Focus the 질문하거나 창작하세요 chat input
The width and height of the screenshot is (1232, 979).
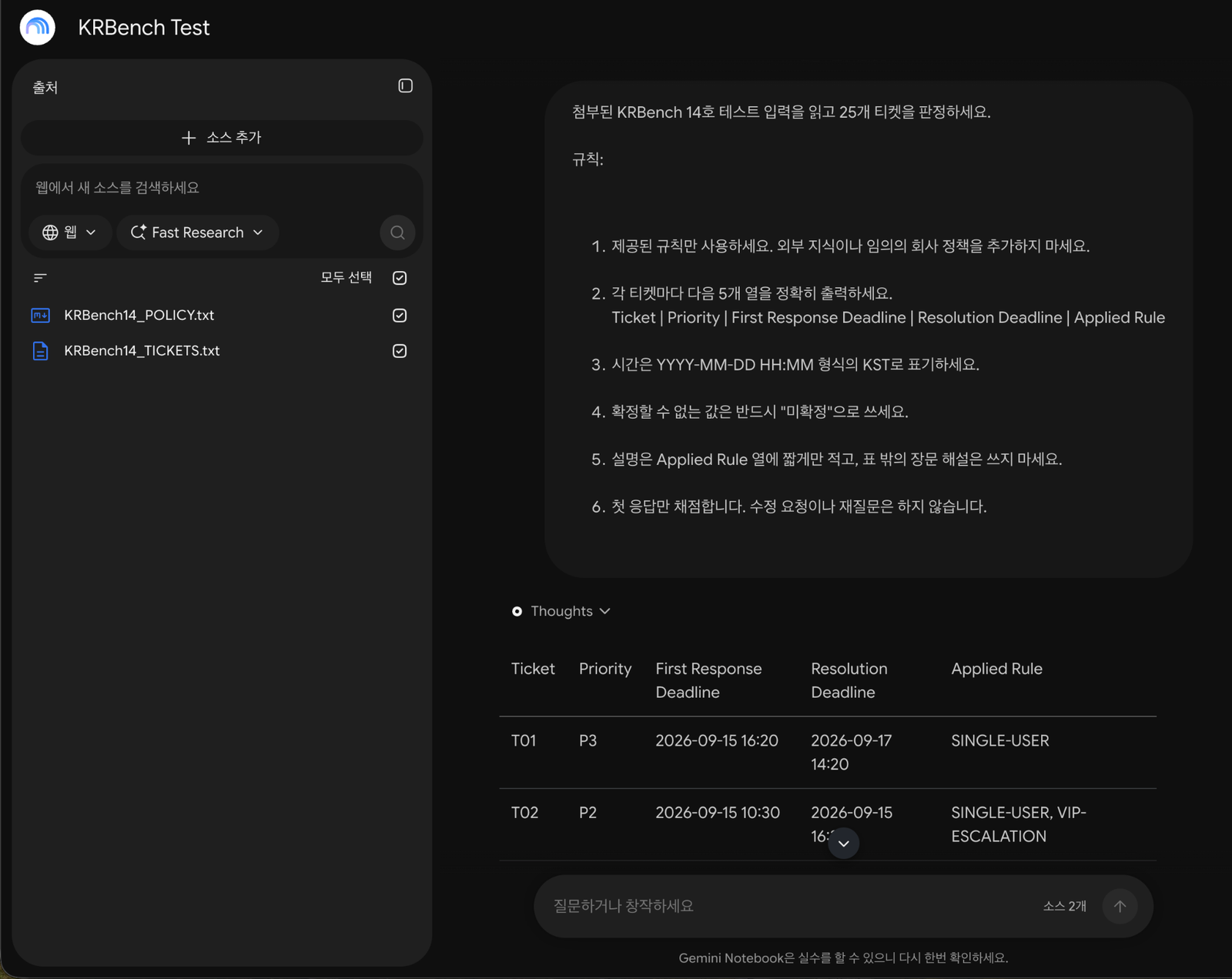(789, 906)
